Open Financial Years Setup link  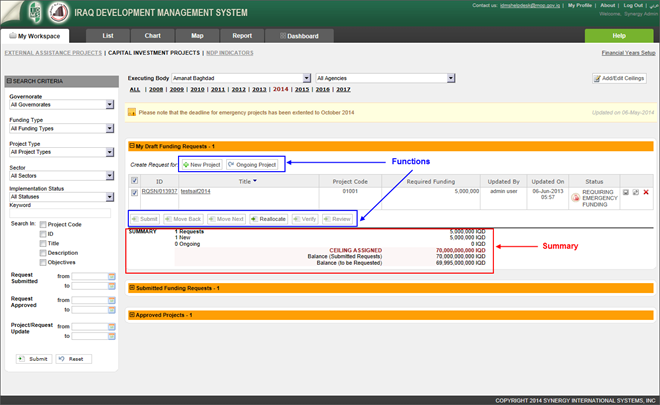pos(628,53)
